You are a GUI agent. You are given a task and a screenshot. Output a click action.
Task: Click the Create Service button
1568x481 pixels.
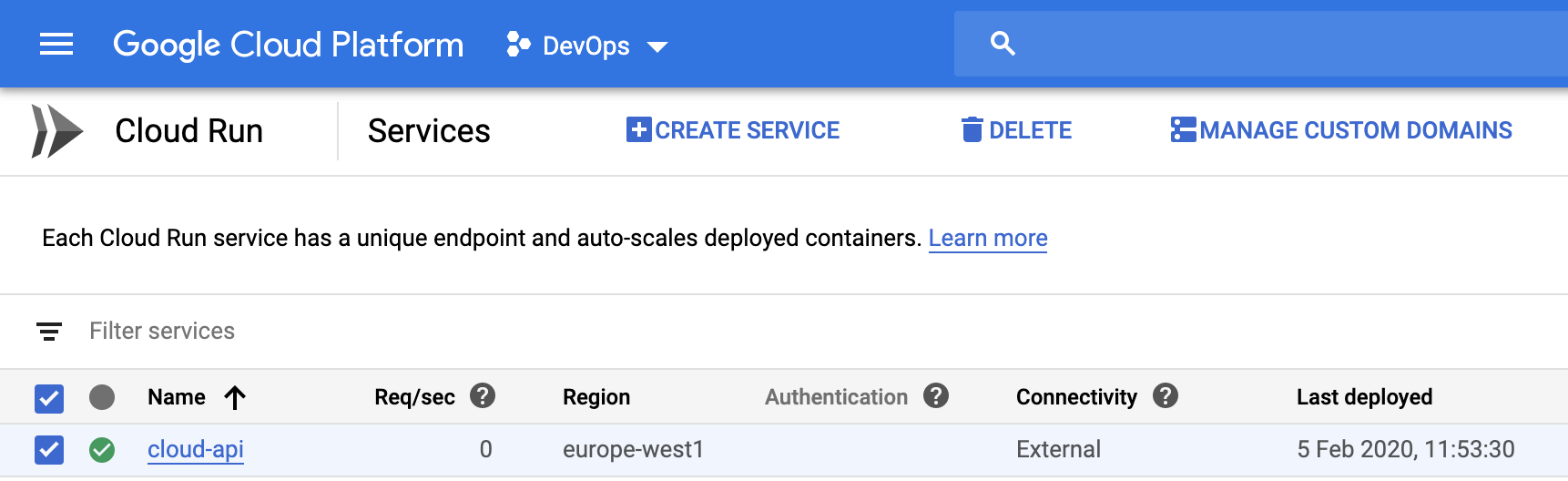[733, 130]
